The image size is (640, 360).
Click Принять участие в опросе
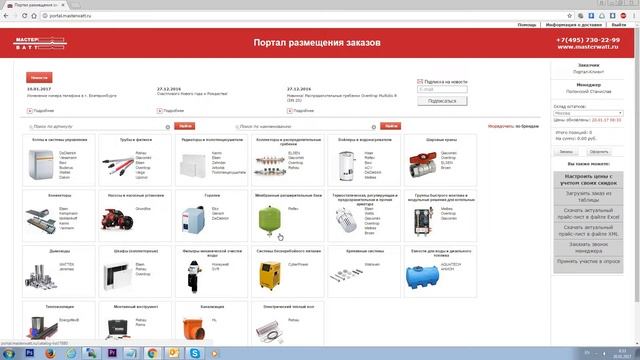click(x=588, y=262)
